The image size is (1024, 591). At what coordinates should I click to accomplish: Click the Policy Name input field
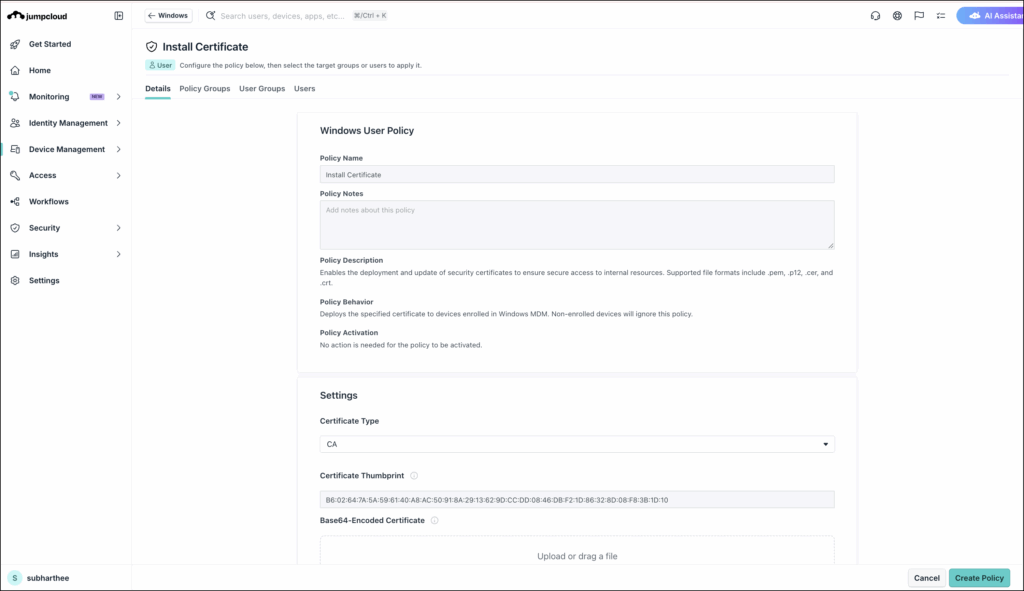pyautogui.click(x=577, y=174)
